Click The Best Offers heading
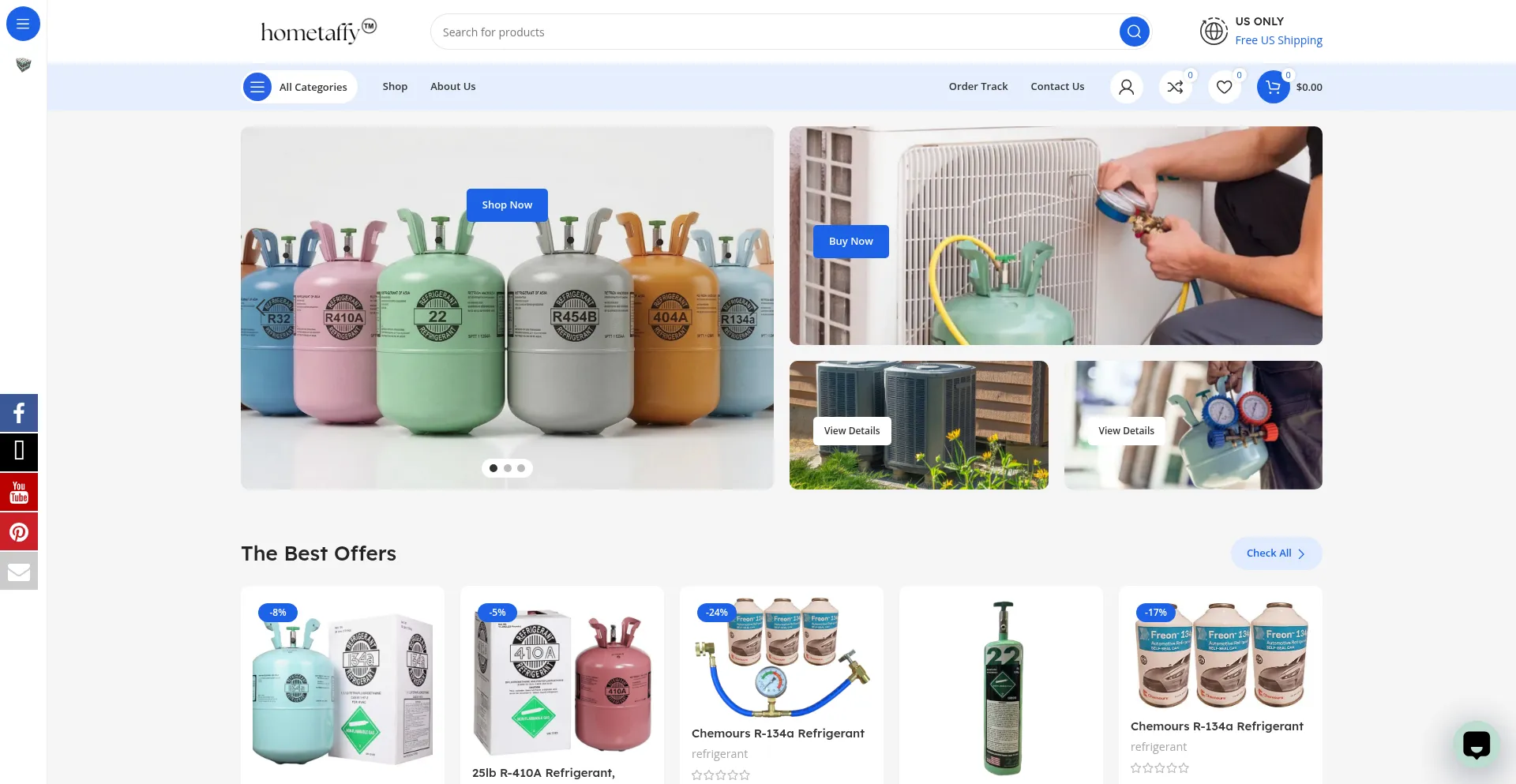 [x=318, y=553]
